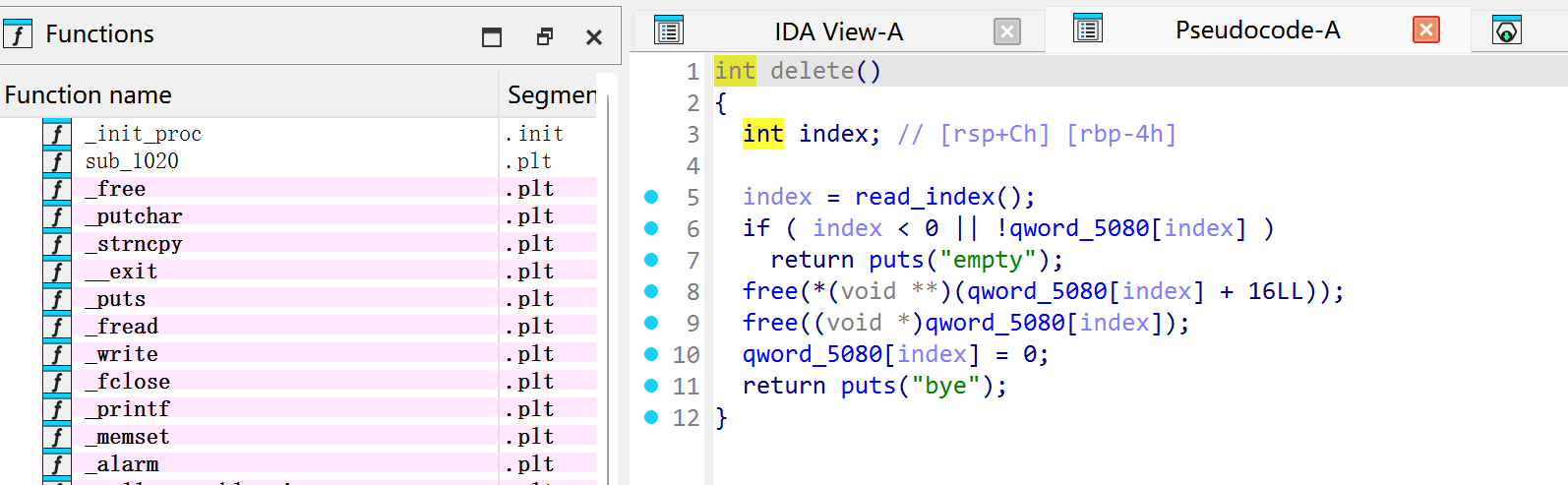1568x485 pixels.
Task: Select the _free function row
Action: point(298,189)
